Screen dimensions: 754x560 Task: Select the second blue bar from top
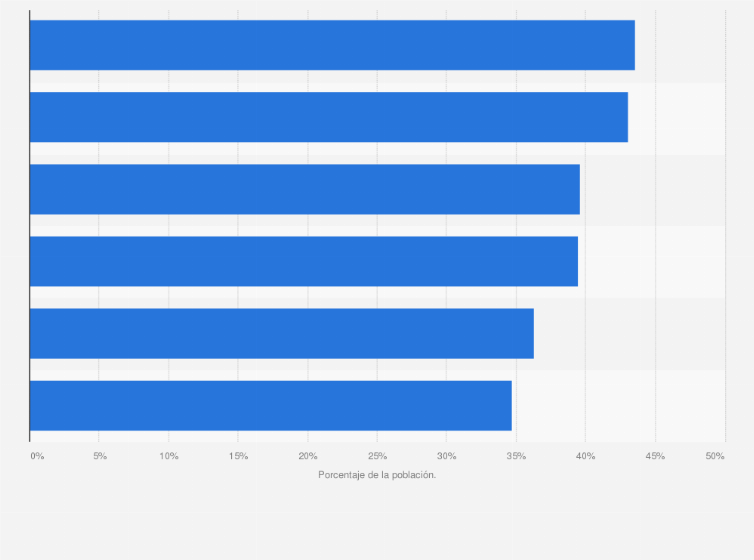click(328, 117)
